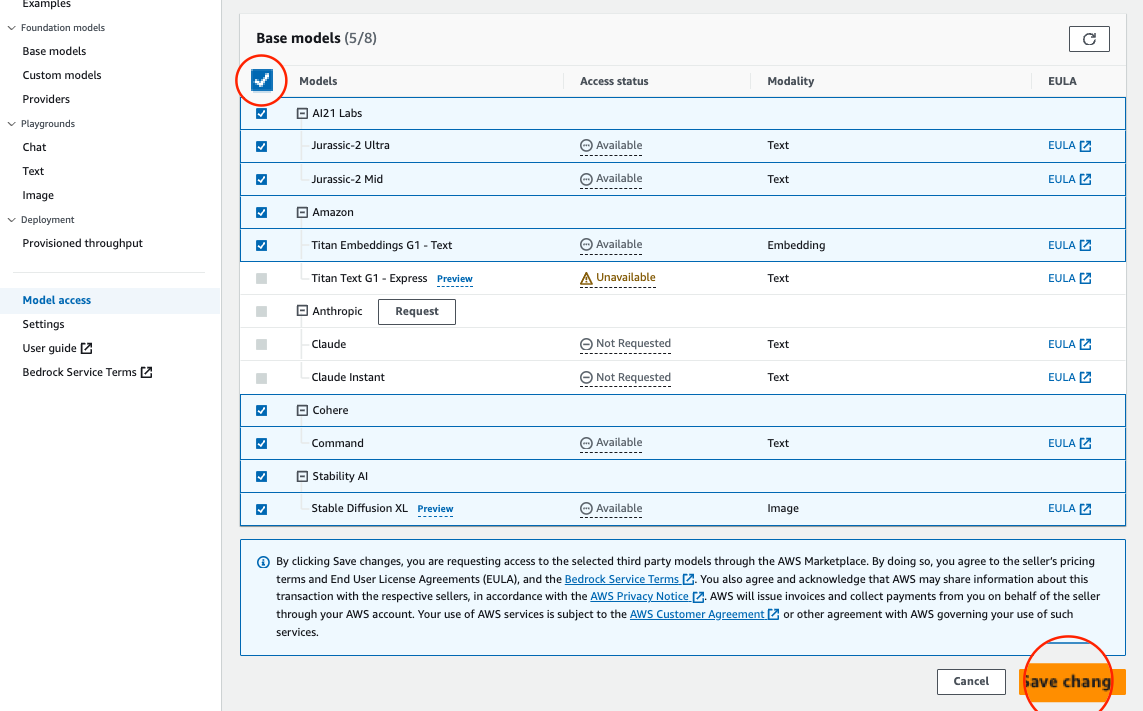Refresh the Base models table
The width and height of the screenshot is (1143, 711).
click(x=1089, y=39)
